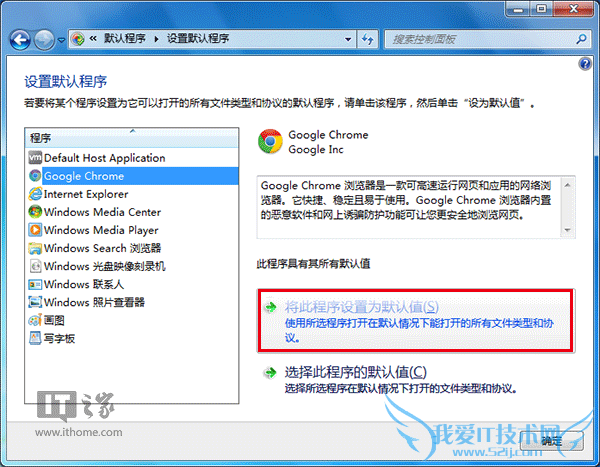Click the 默认程序 breadcrumb
Viewport: 600px width, 467px height.
pyautogui.click(x=125, y=39)
